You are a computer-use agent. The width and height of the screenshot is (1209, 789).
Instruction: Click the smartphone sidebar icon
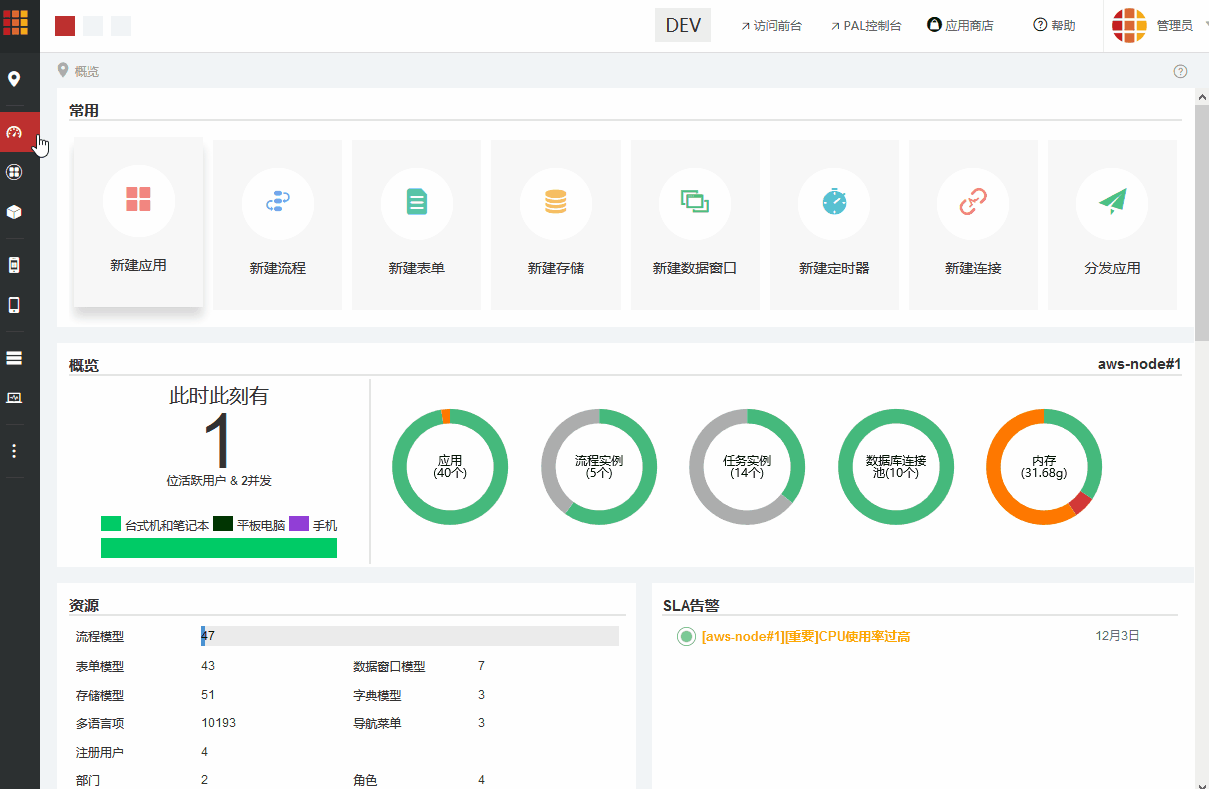click(14, 305)
